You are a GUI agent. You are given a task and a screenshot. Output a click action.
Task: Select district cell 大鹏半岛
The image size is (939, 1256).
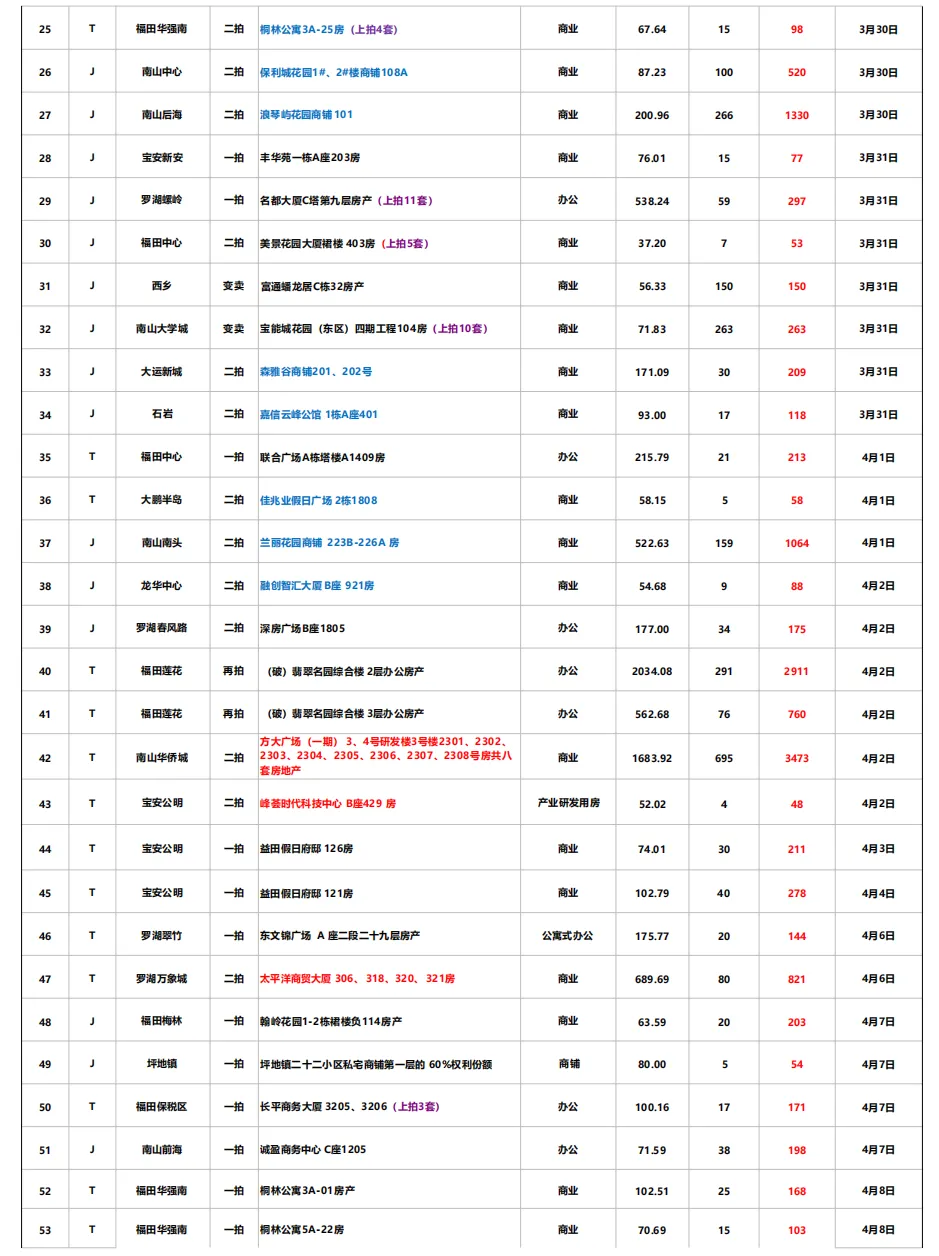[x=162, y=500]
